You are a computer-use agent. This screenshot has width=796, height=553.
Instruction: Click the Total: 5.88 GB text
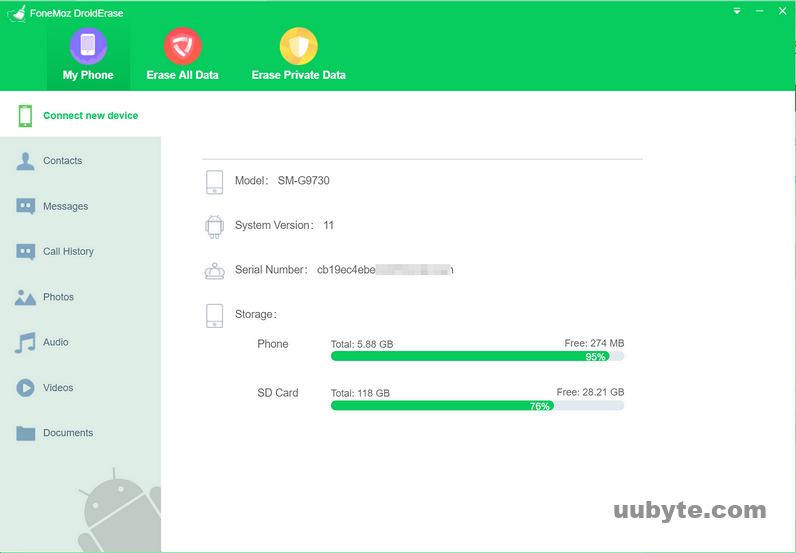tap(362, 344)
